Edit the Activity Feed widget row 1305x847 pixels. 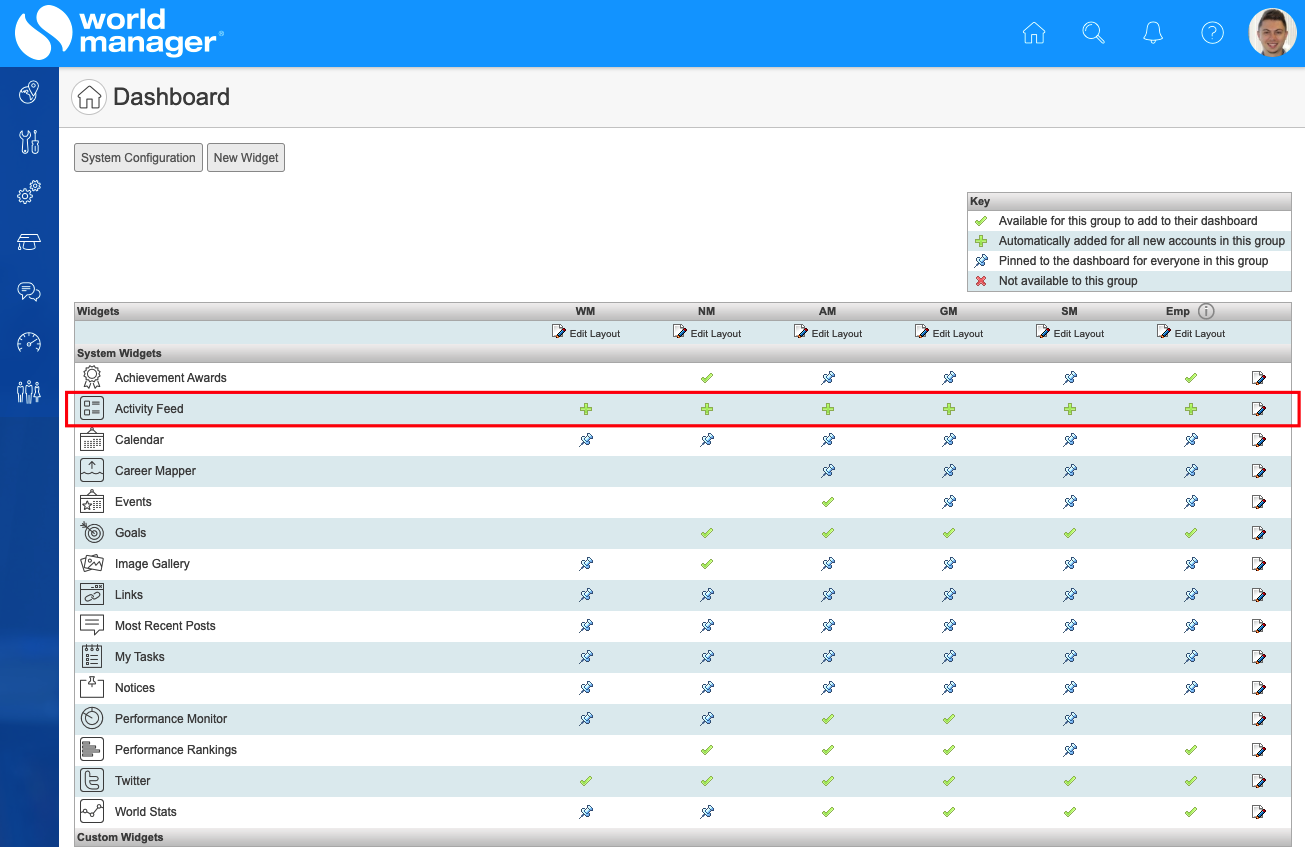tap(1259, 409)
